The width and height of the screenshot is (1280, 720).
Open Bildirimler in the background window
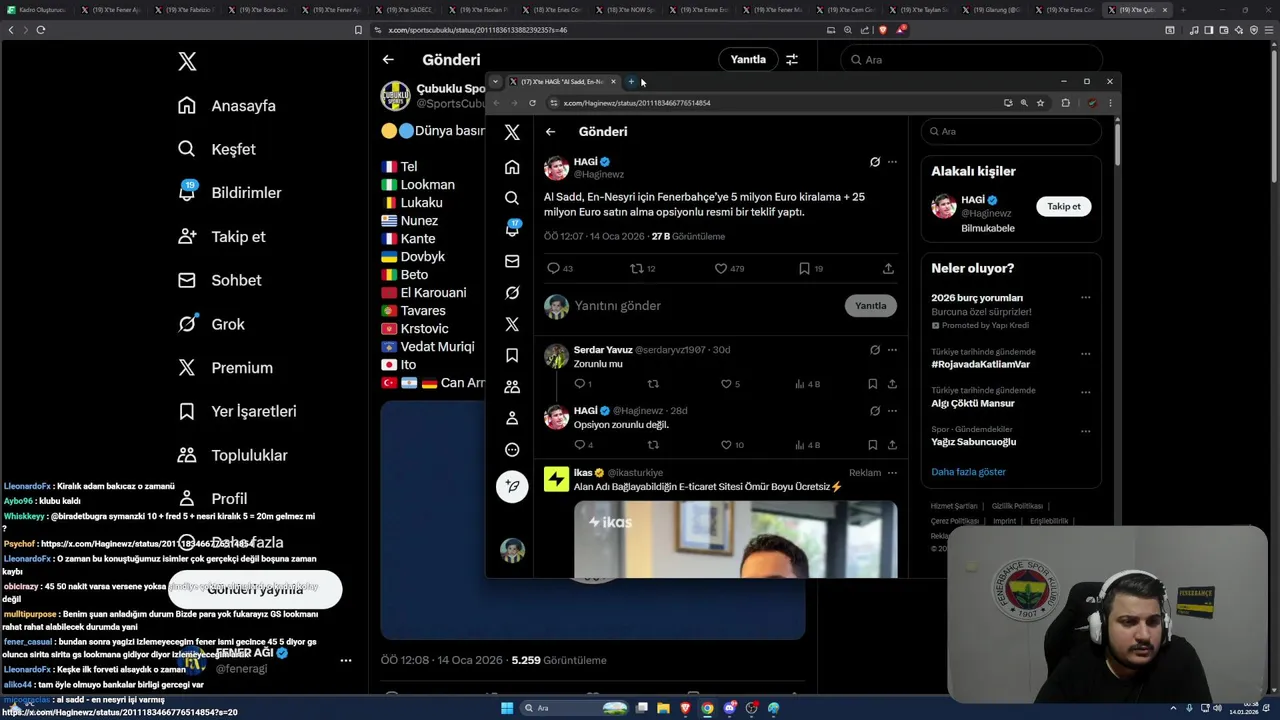point(229,193)
